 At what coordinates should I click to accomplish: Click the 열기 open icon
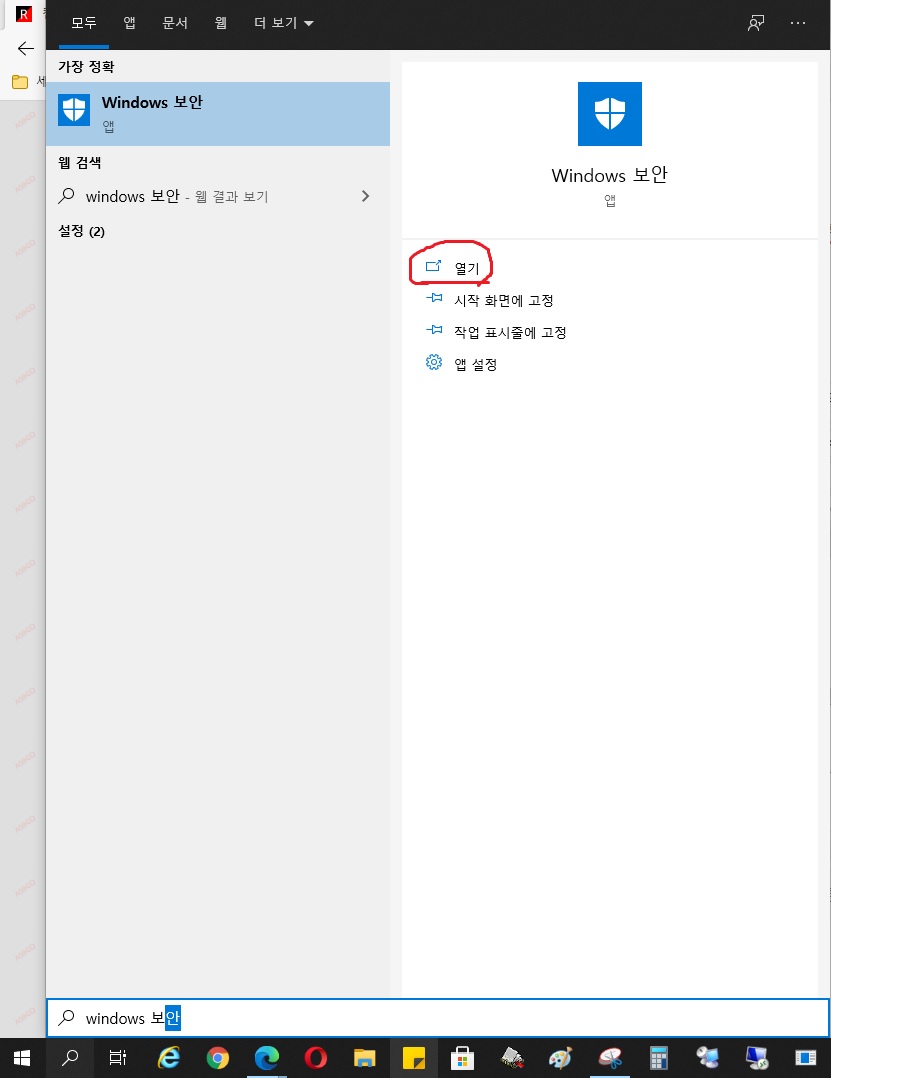(433, 266)
